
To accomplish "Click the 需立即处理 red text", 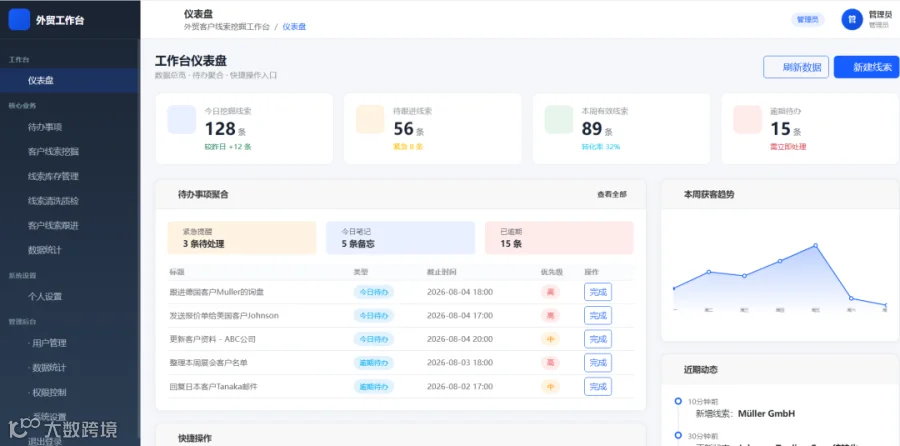I will pos(788,147).
